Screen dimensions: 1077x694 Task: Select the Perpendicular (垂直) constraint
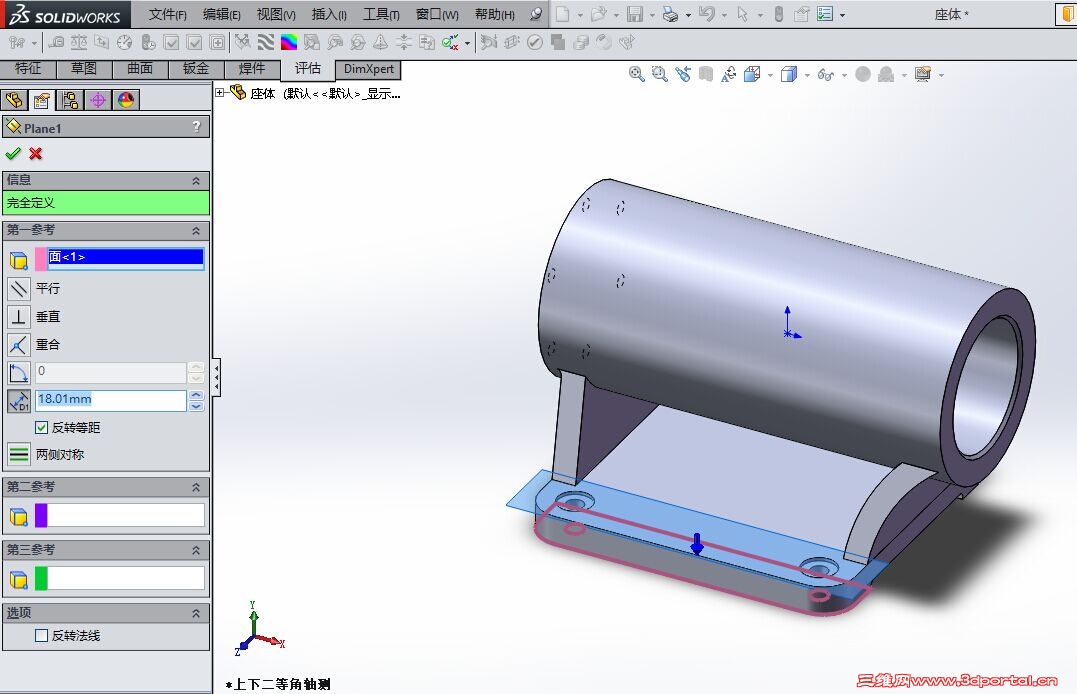point(19,317)
